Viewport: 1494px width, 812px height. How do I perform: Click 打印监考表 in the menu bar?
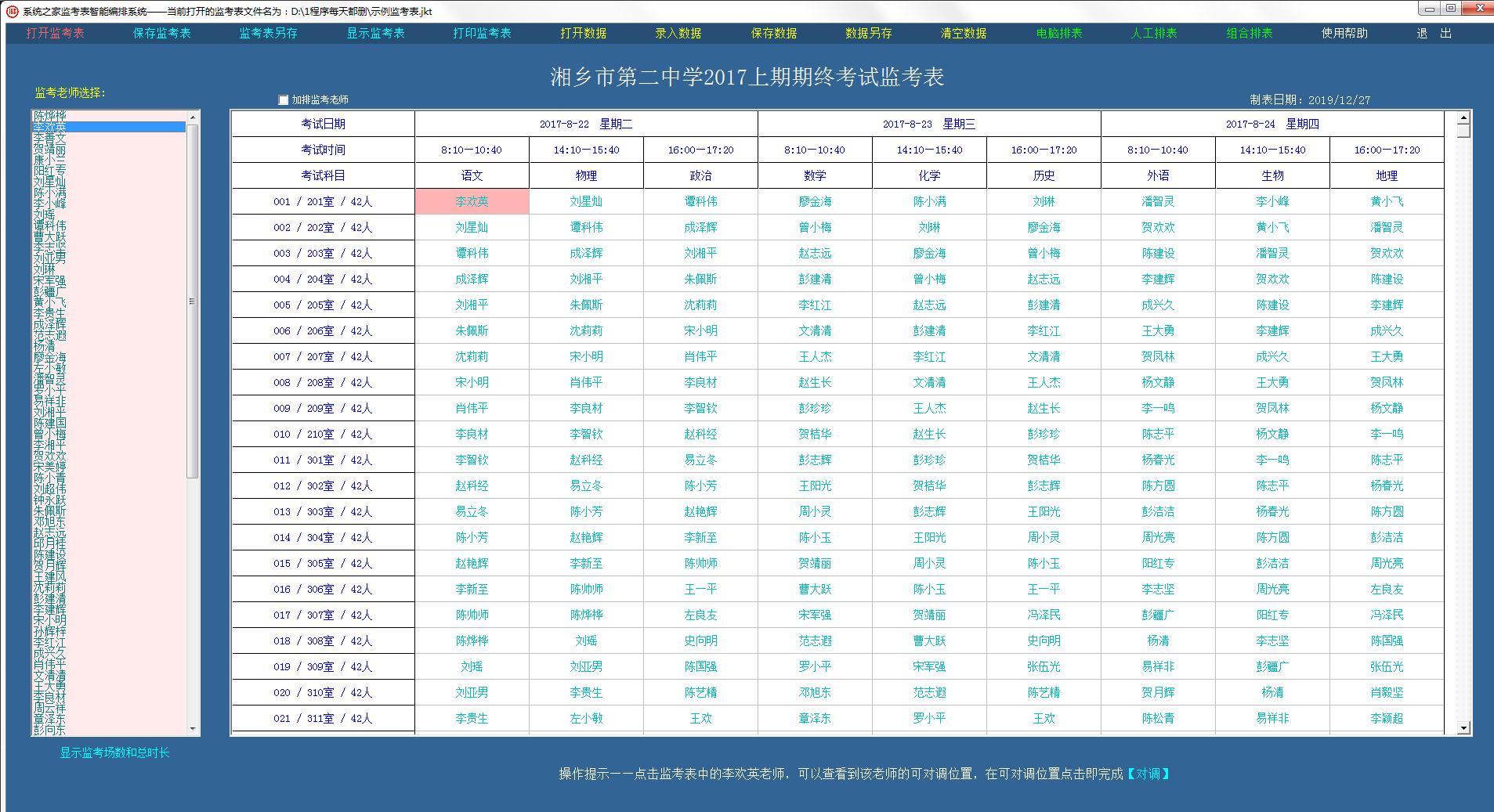pos(482,33)
